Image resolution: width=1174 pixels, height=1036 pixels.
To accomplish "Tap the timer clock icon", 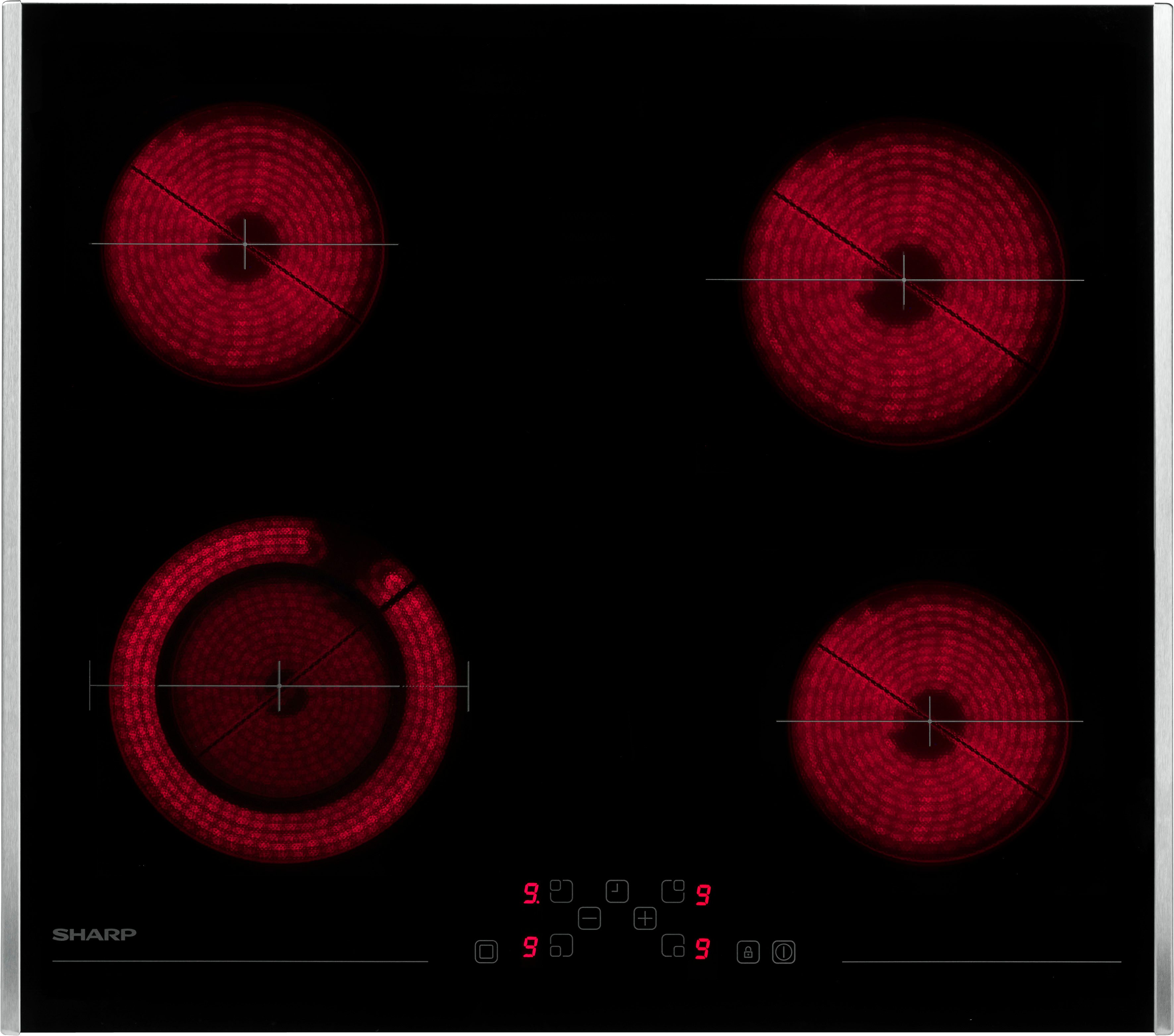I will tap(617, 892).
